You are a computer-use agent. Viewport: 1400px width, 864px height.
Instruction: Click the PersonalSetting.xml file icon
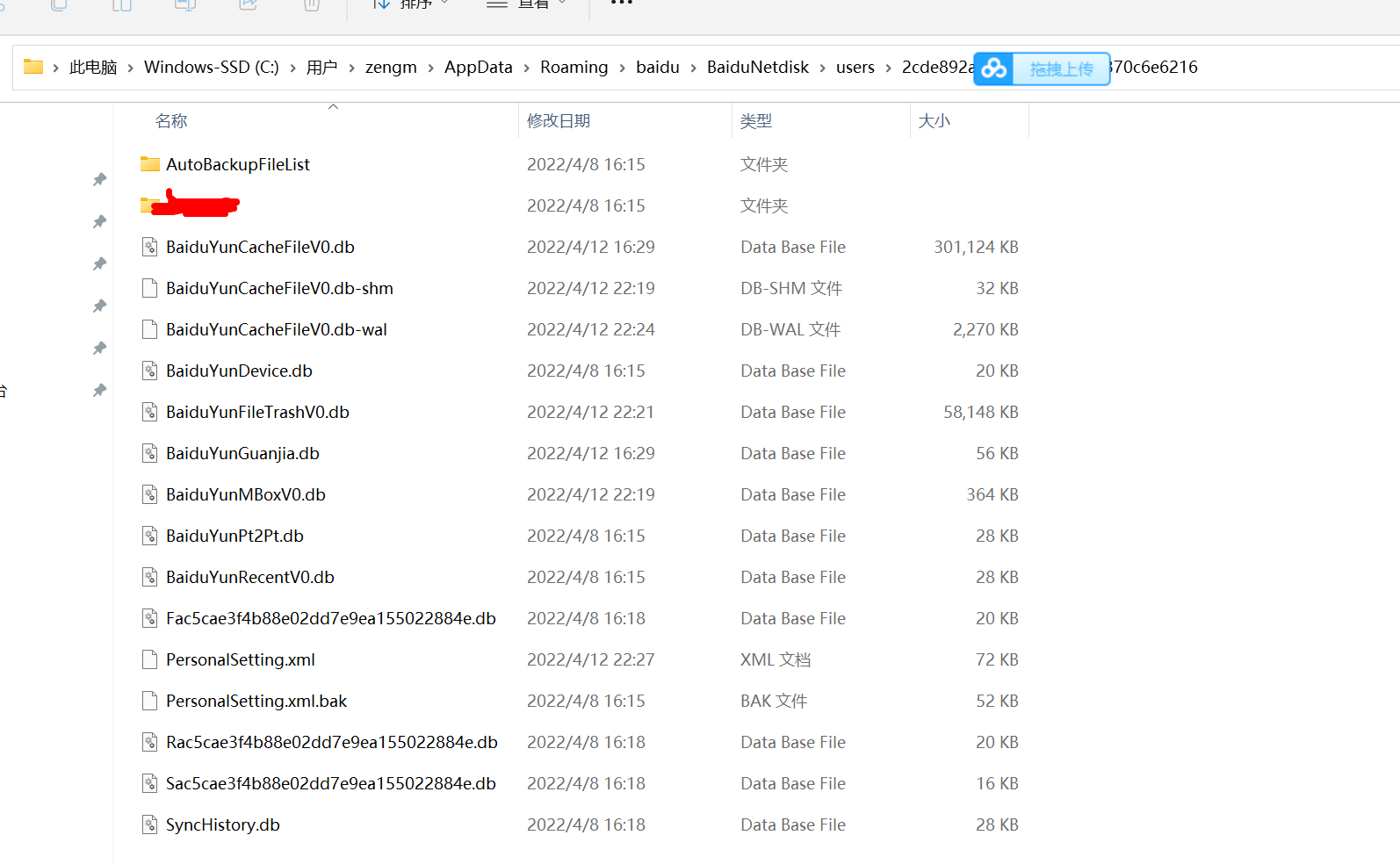[150, 659]
